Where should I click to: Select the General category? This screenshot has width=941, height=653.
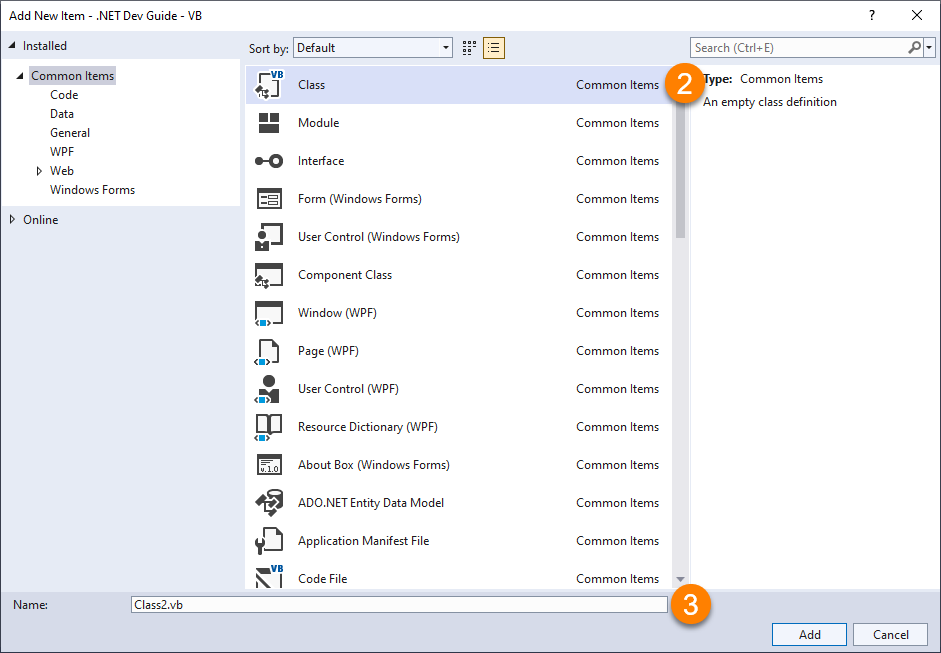point(70,133)
